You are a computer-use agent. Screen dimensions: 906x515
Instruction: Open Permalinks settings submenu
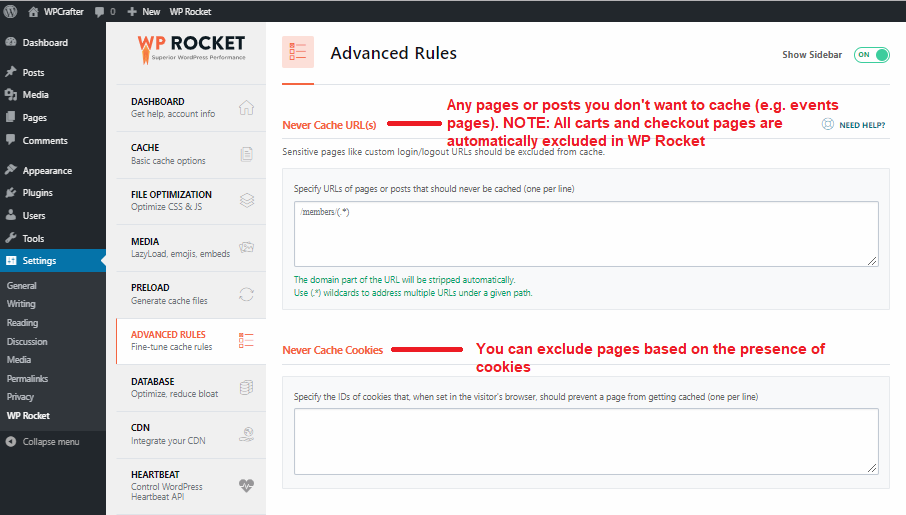coord(27,379)
